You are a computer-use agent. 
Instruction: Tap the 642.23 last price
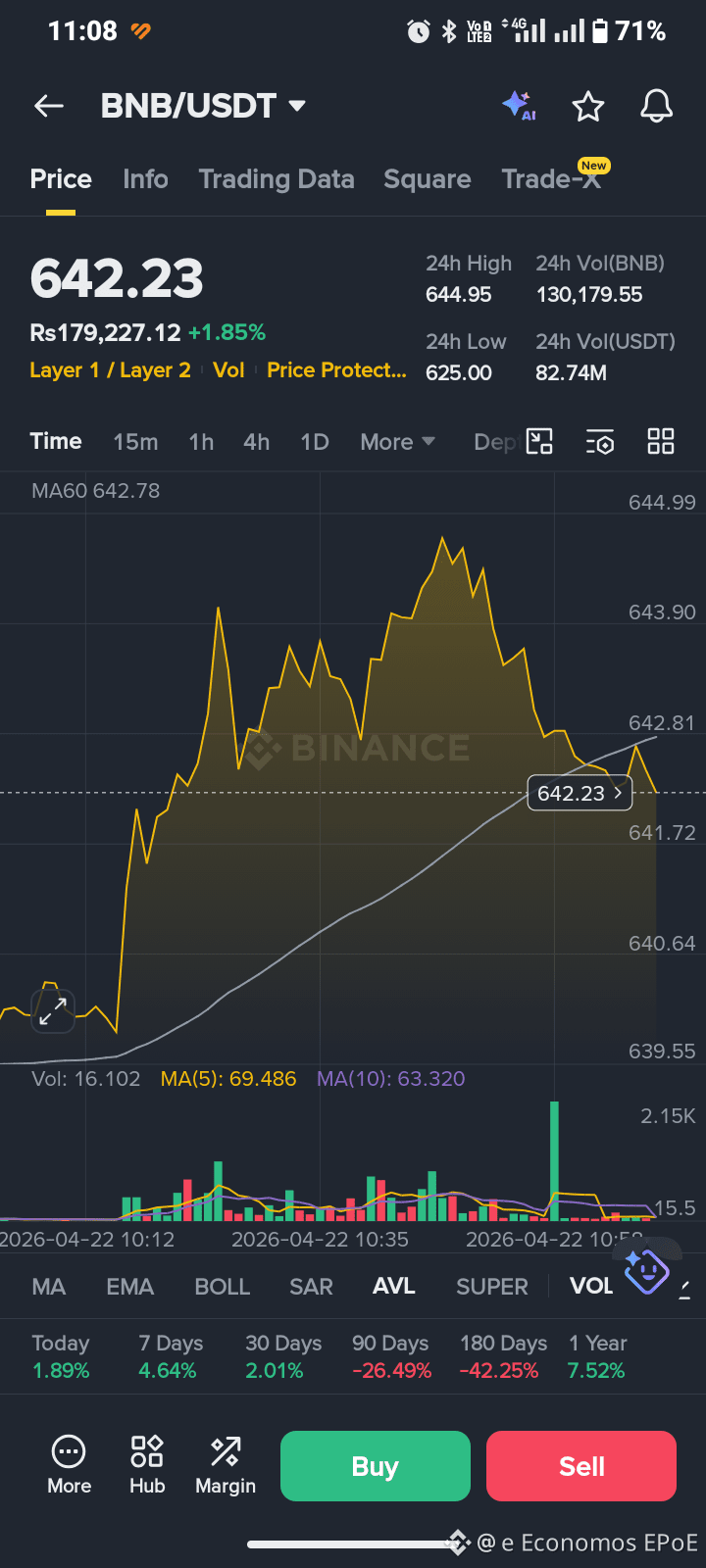pos(117,278)
